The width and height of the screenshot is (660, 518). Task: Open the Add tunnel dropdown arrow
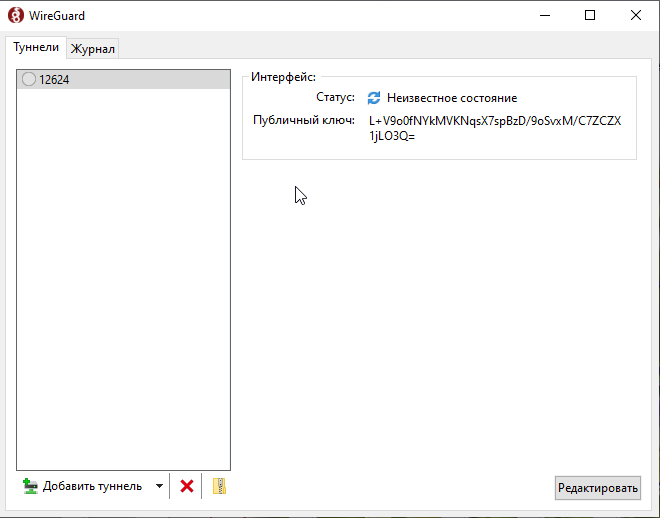[x=159, y=486]
